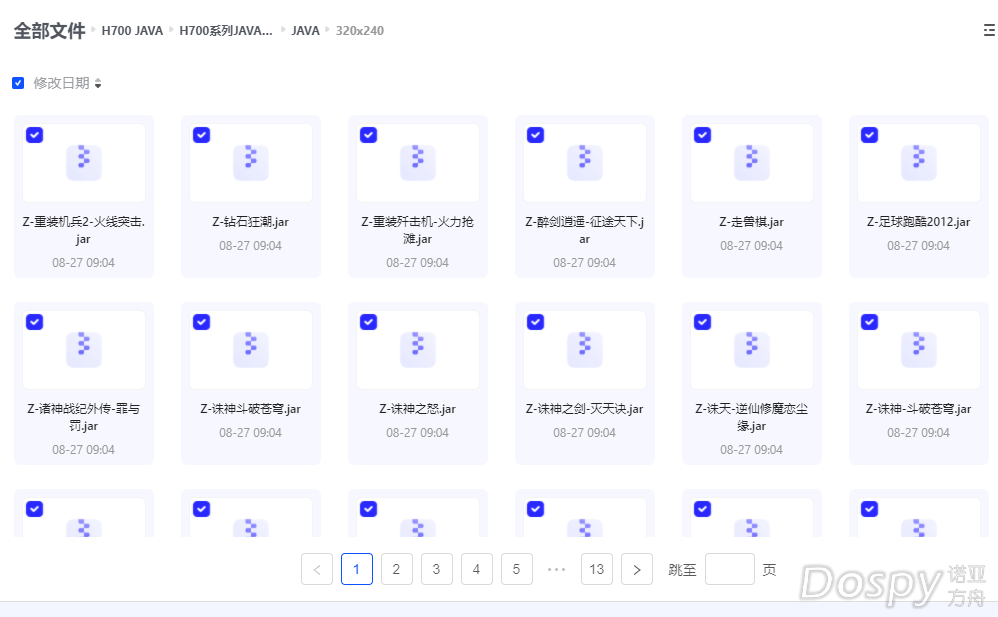This screenshot has width=998, height=617.
Task: Open the archive icon for Z-诛天-逆仙修魔恋尘缘.jar
Action: click(752, 350)
